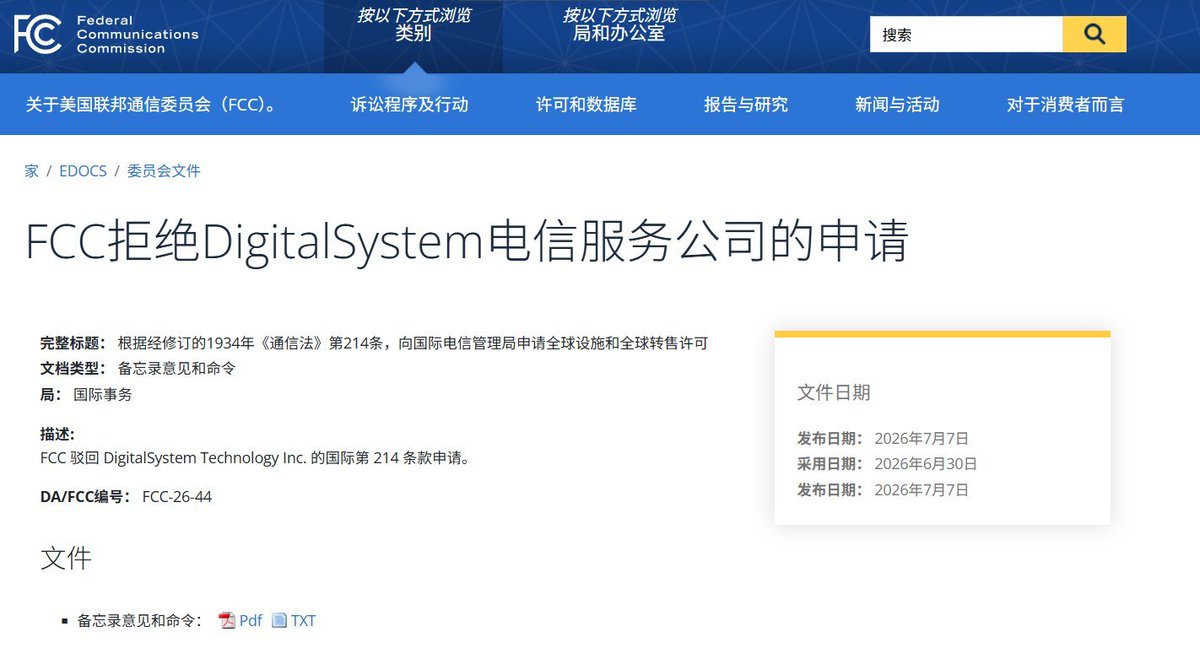
Task: Click the 国际事务 bureau value
Action: click(x=103, y=394)
